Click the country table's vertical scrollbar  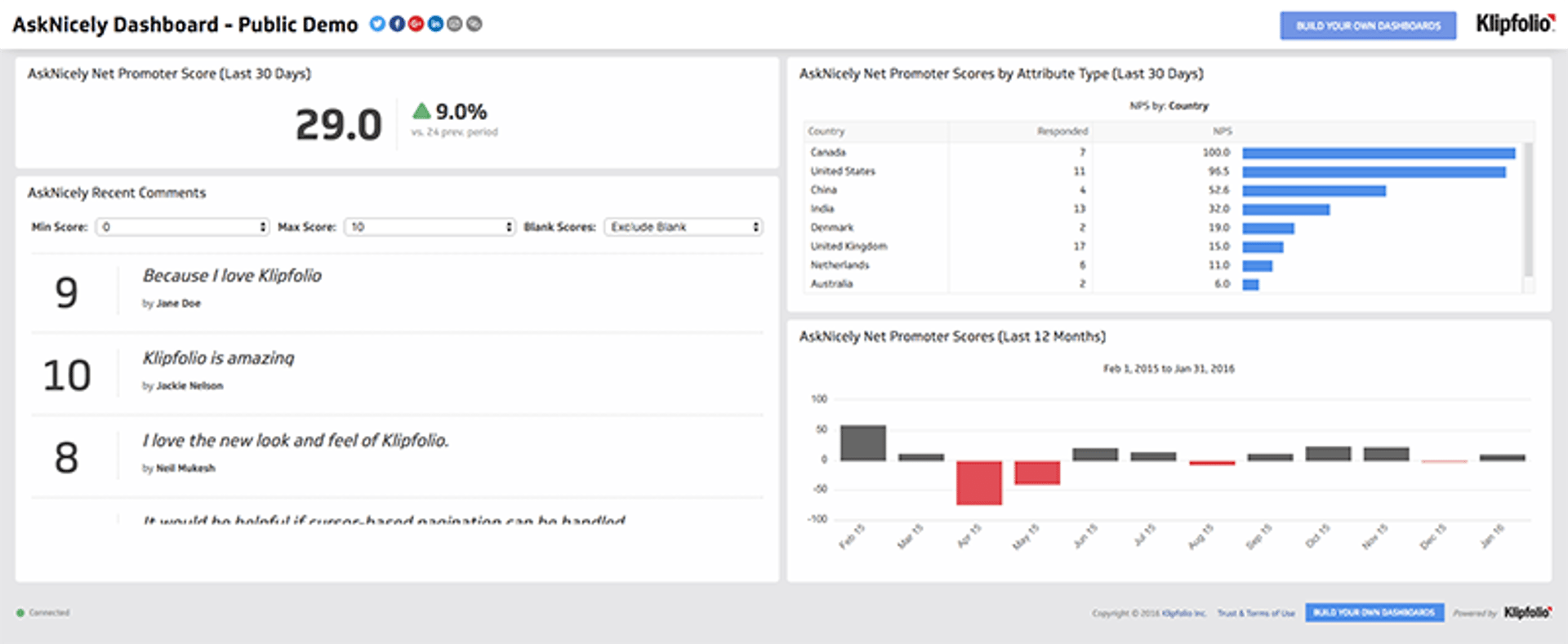pos(1529,211)
